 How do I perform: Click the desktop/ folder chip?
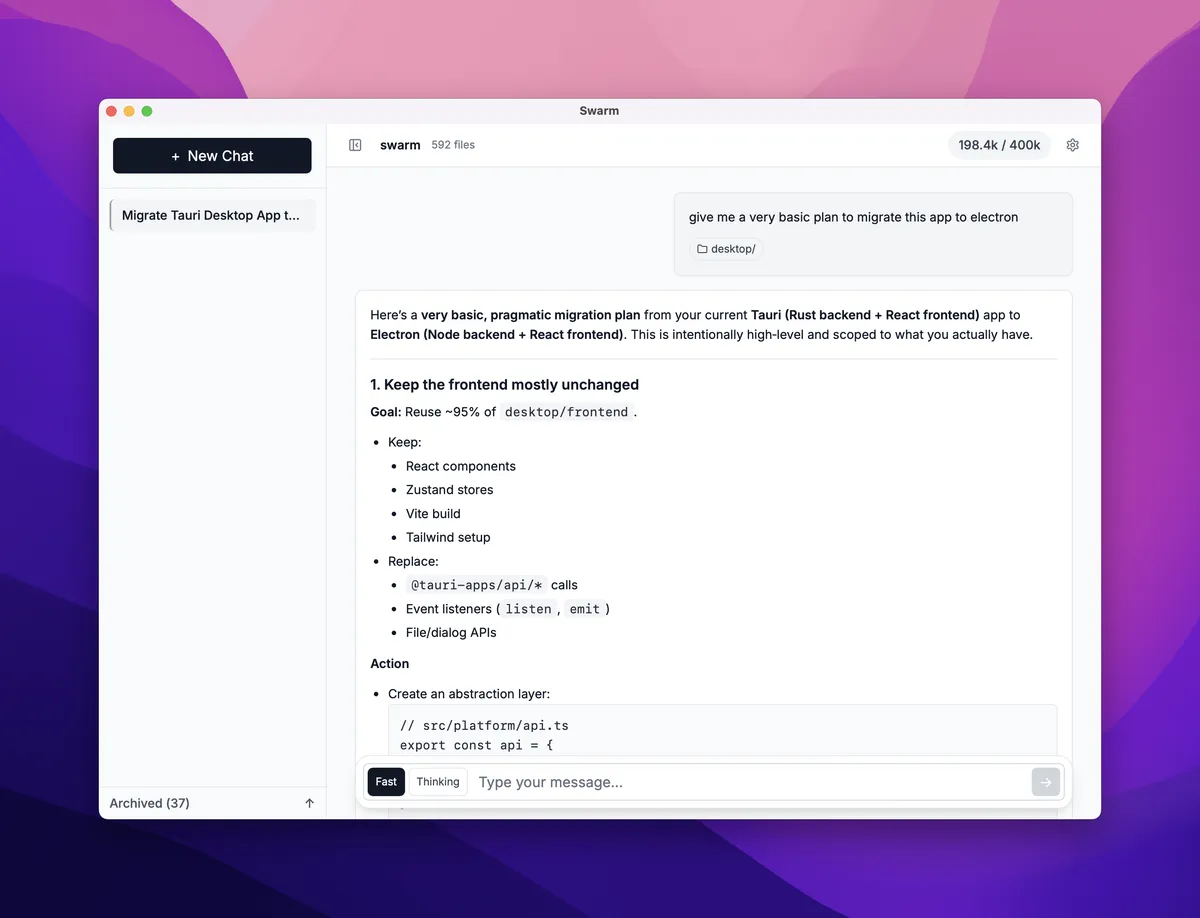(x=726, y=249)
